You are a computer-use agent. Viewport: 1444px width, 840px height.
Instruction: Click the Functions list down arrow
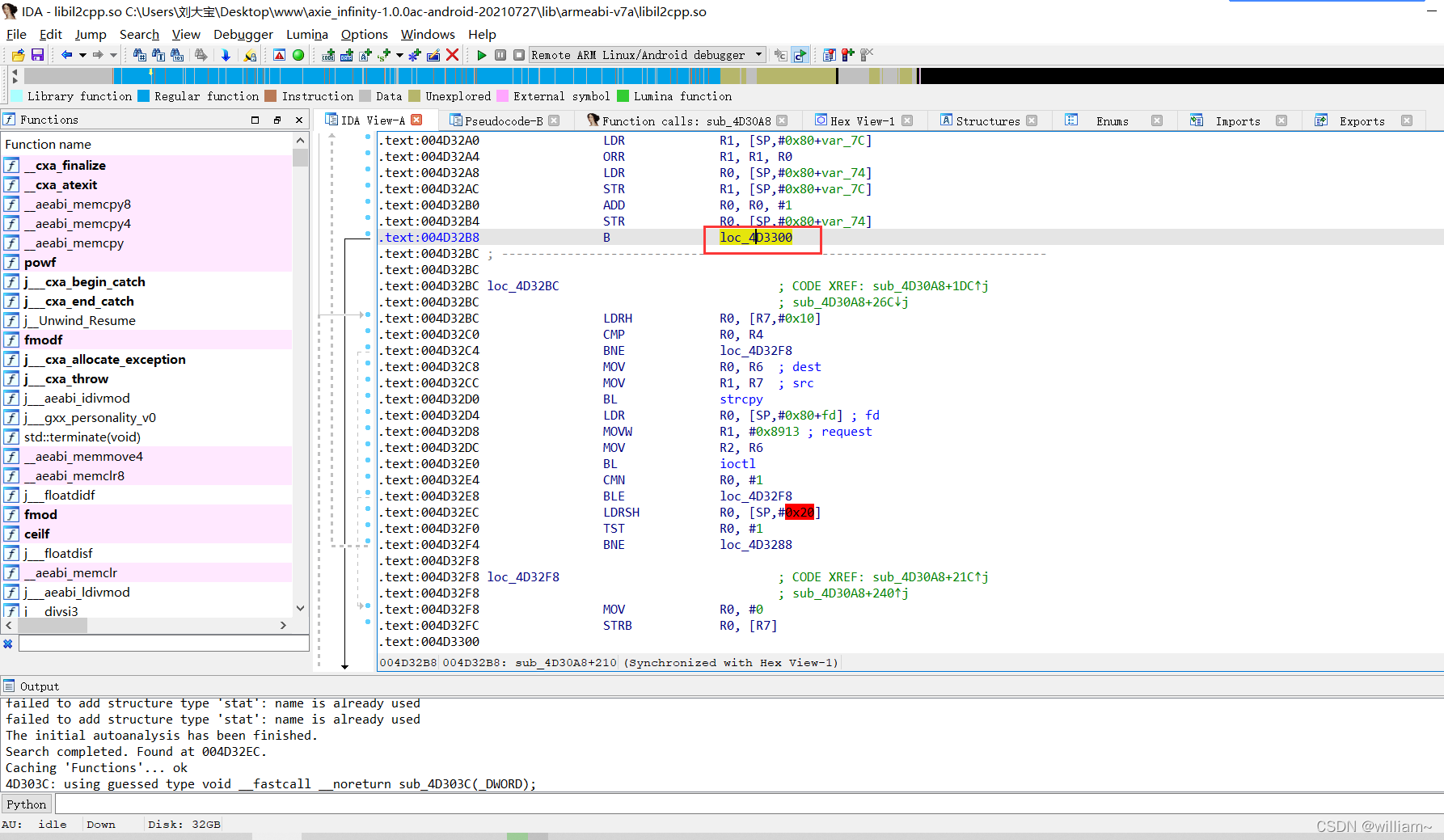pyautogui.click(x=301, y=608)
